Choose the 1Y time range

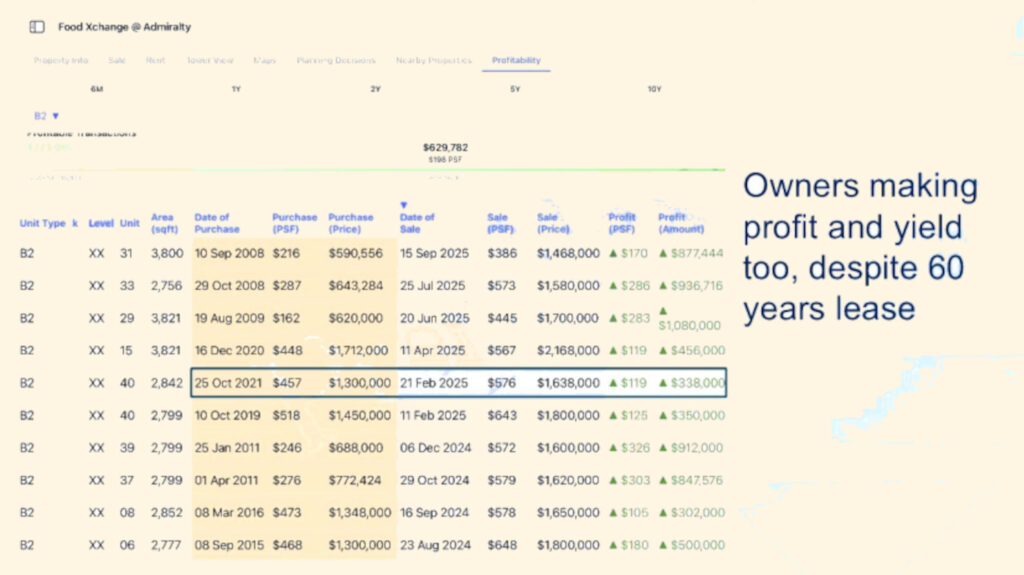236,90
